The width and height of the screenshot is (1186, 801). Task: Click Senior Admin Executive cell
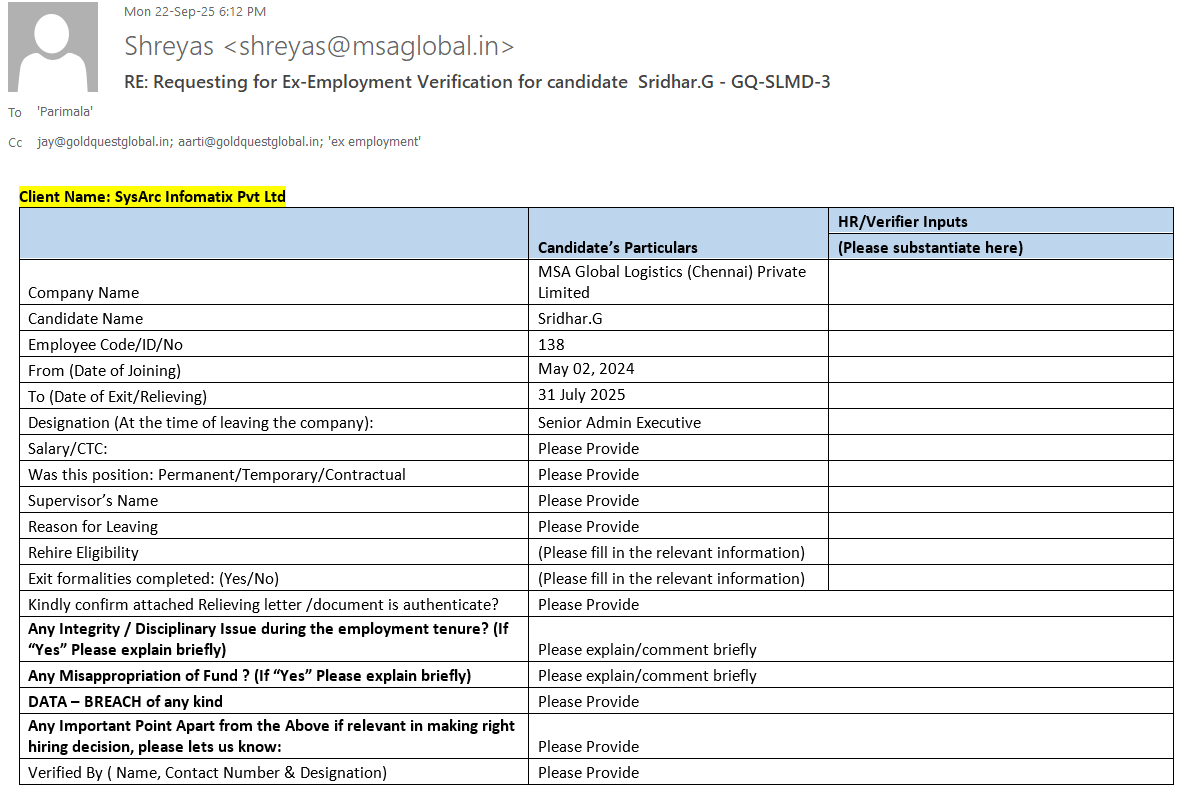coord(678,422)
